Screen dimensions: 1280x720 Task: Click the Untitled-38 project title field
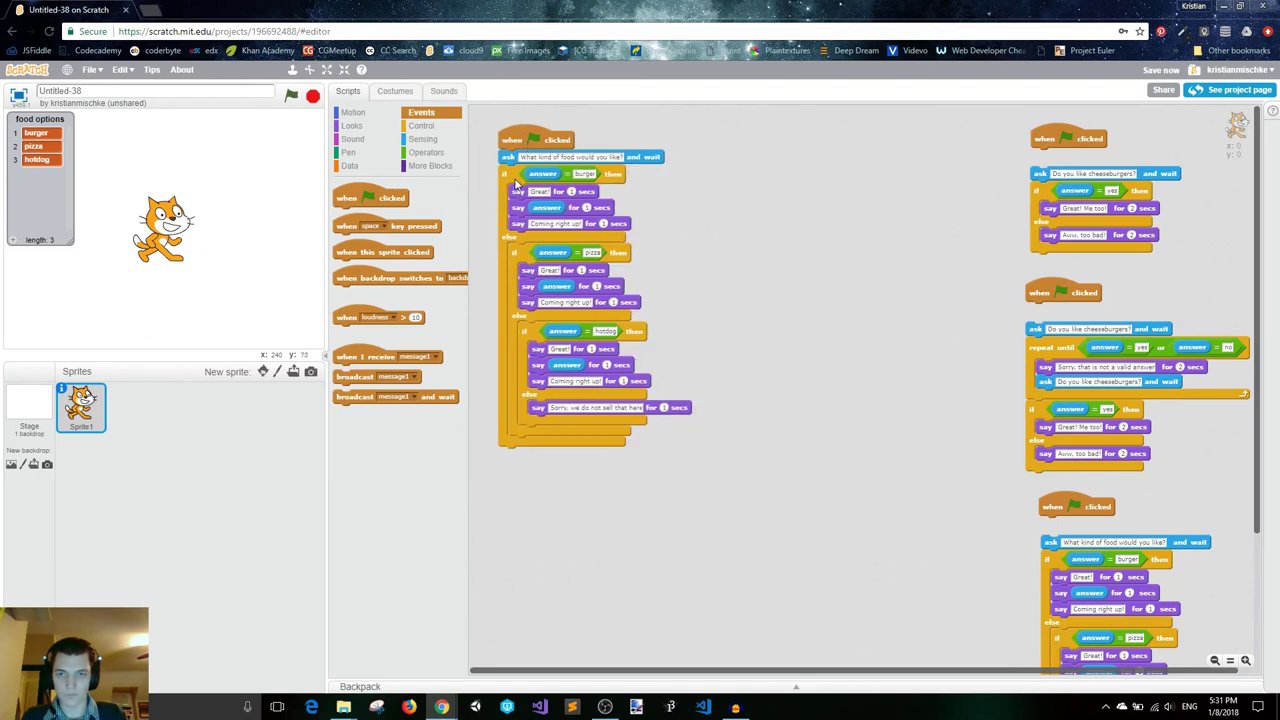click(x=155, y=91)
